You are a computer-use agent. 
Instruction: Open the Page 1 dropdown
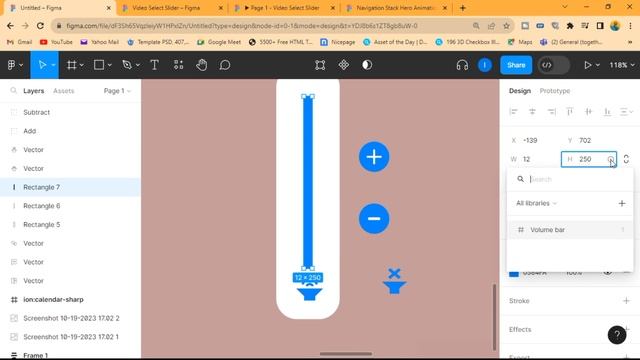(x=117, y=91)
